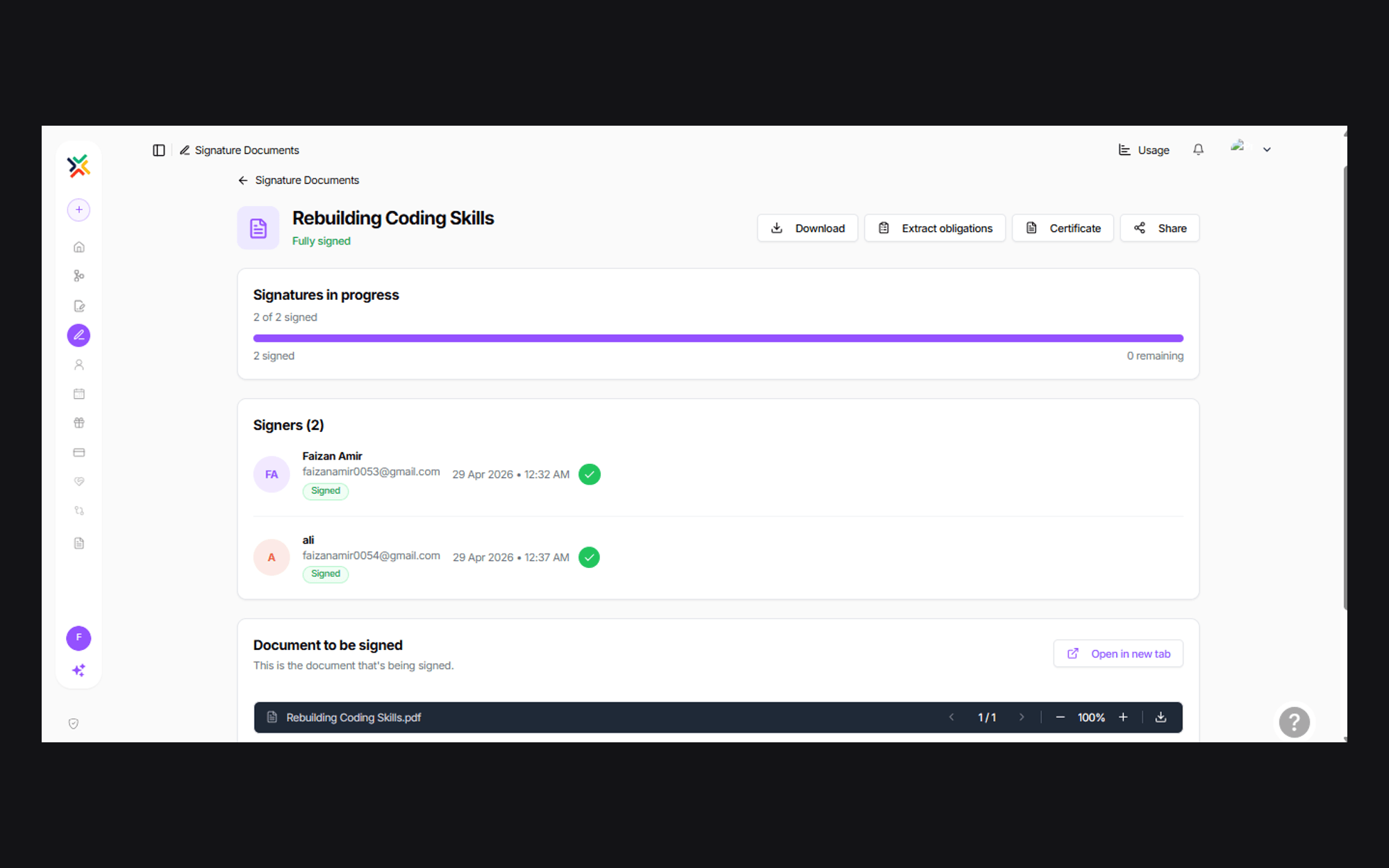
Task: Open the pull request icon in sidebar
Action: 79,511
